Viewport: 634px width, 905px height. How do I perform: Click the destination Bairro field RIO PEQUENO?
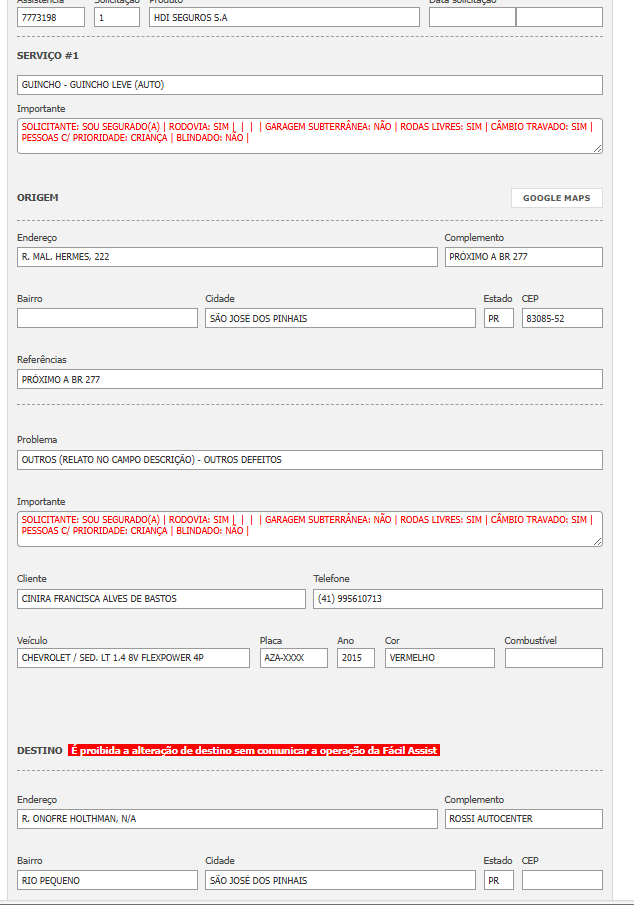pos(107,880)
